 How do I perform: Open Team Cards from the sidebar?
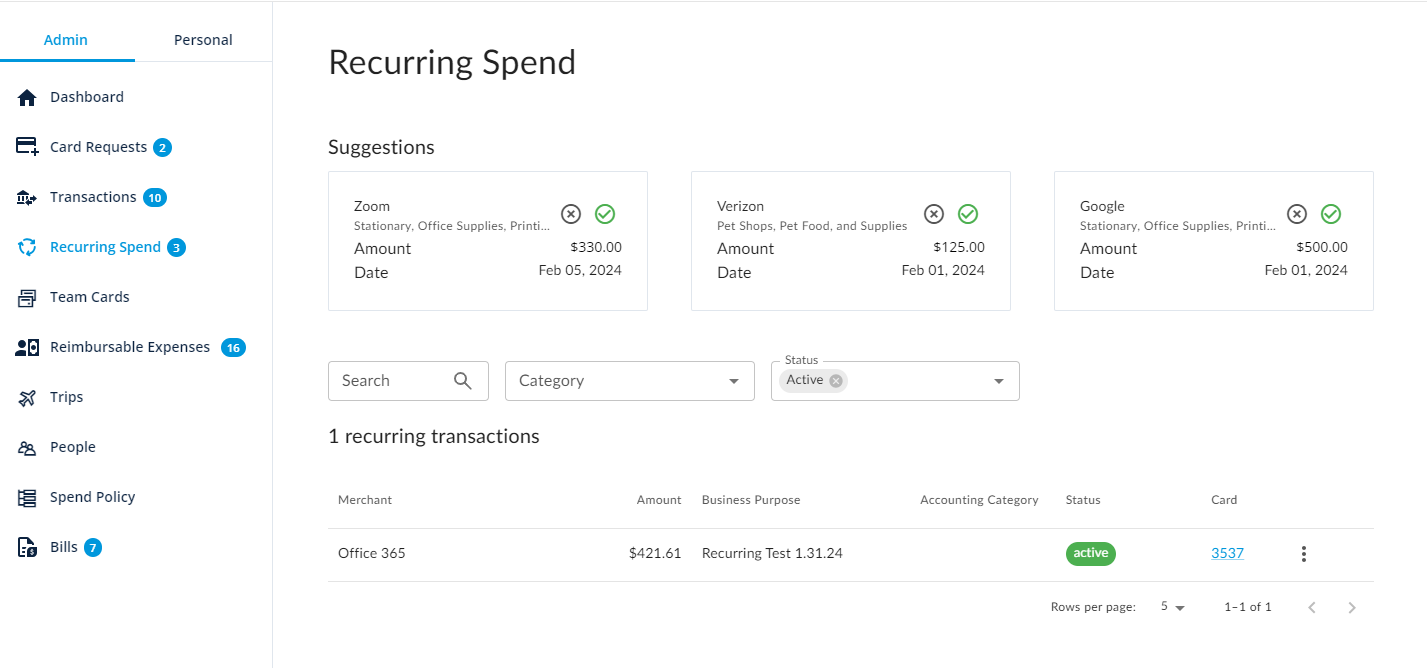tap(89, 296)
